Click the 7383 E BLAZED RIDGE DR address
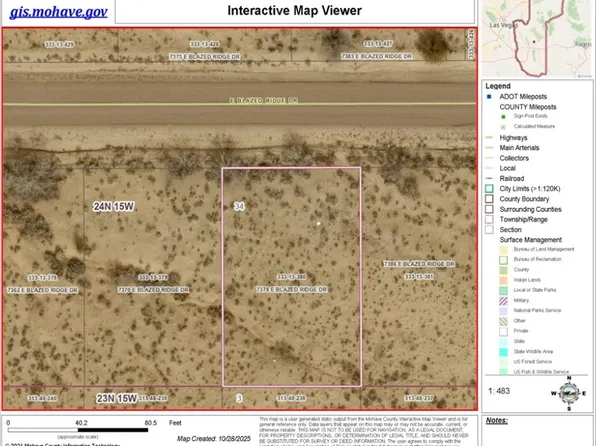This screenshot has height=446, width=596. pos(376,56)
